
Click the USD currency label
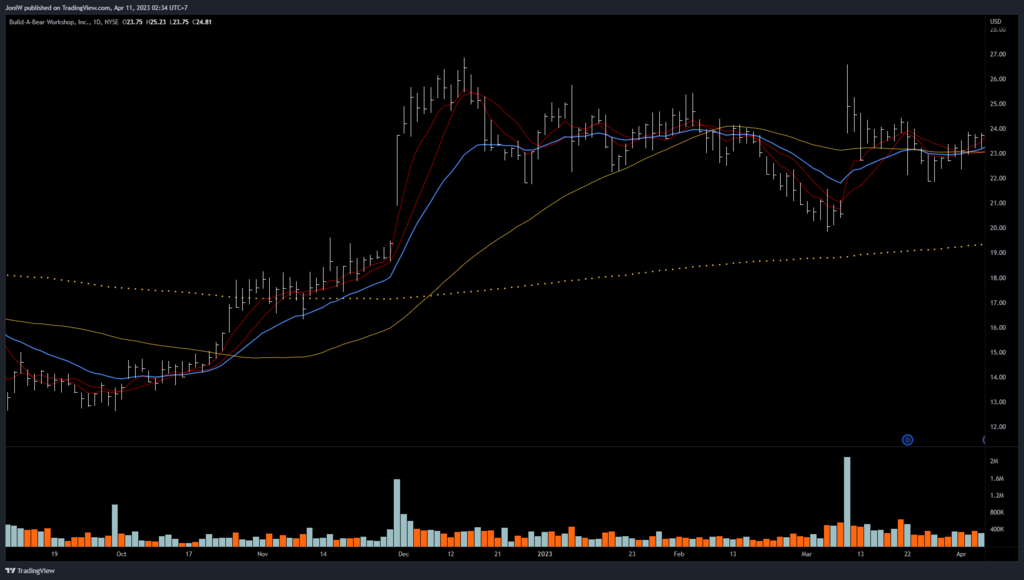click(995, 21)
